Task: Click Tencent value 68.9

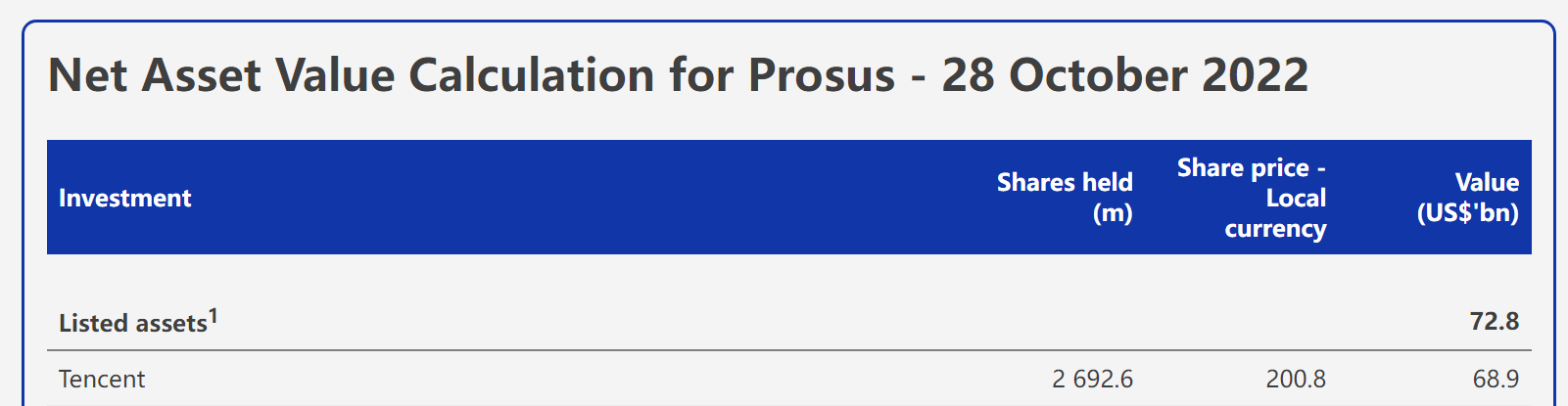Action: tap(1496, 380)
